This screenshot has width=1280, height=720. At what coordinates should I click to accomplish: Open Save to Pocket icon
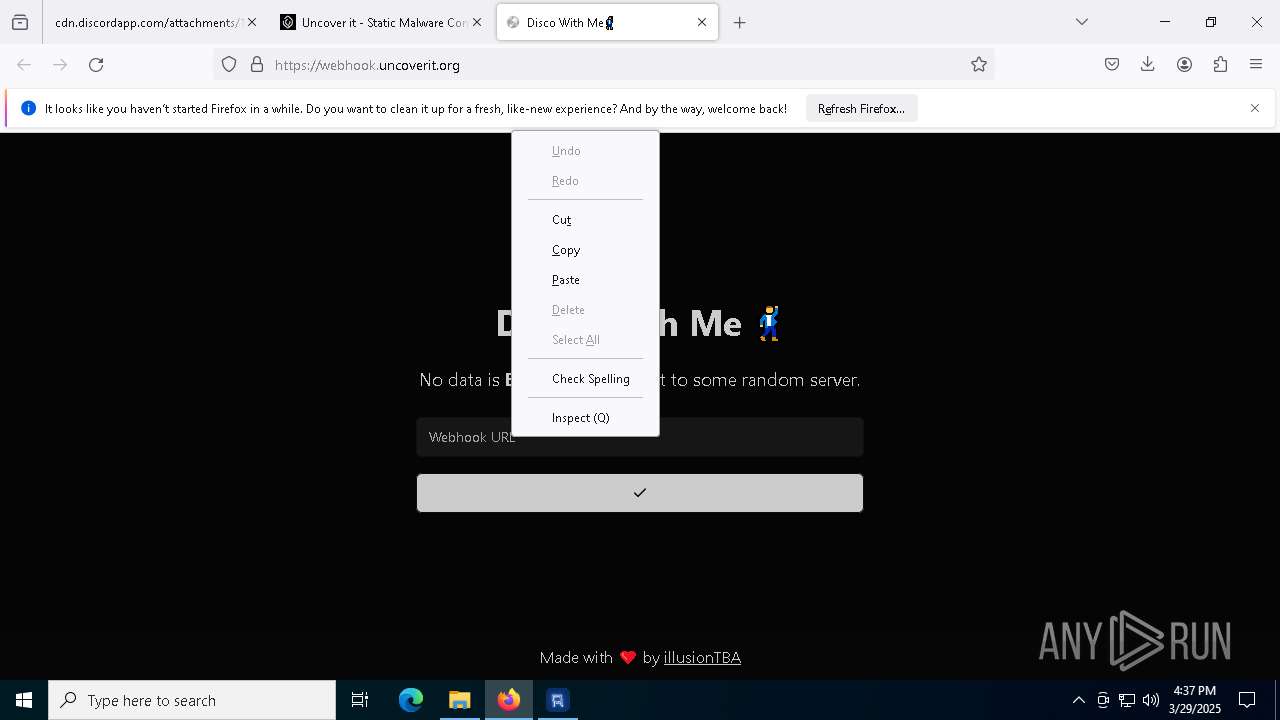[x=1112, y=65]
